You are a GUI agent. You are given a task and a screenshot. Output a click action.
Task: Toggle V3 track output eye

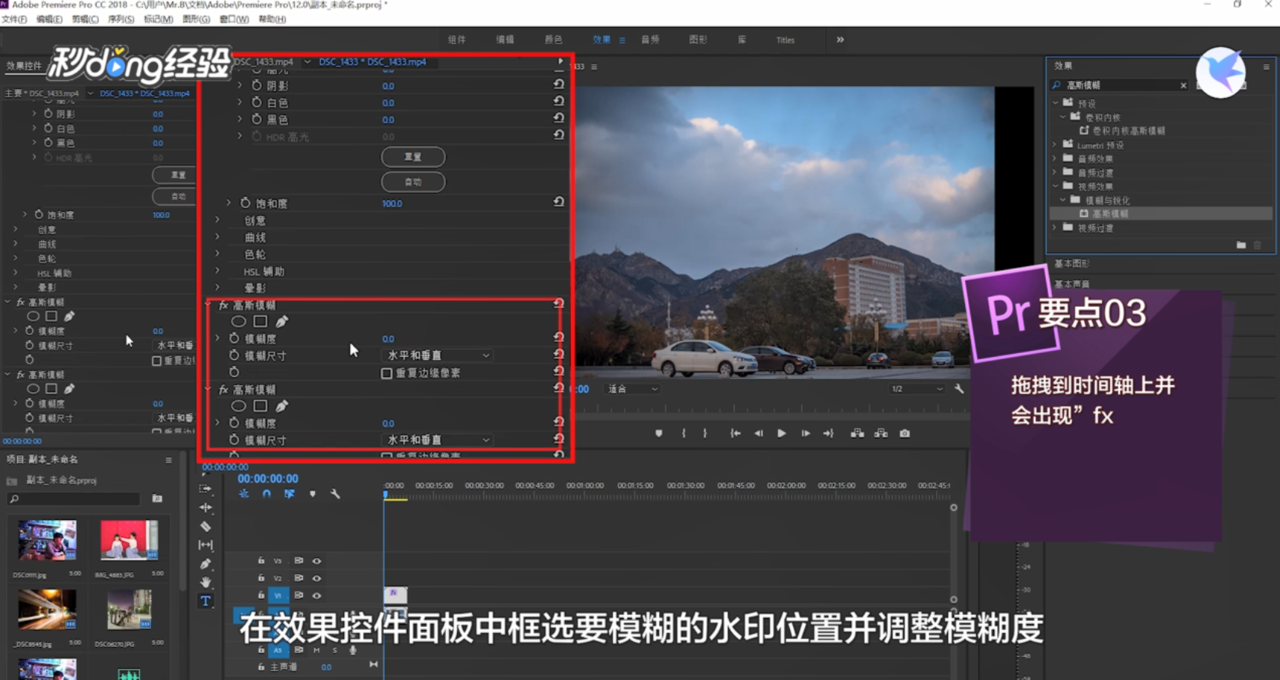click(x=317, y=561)
